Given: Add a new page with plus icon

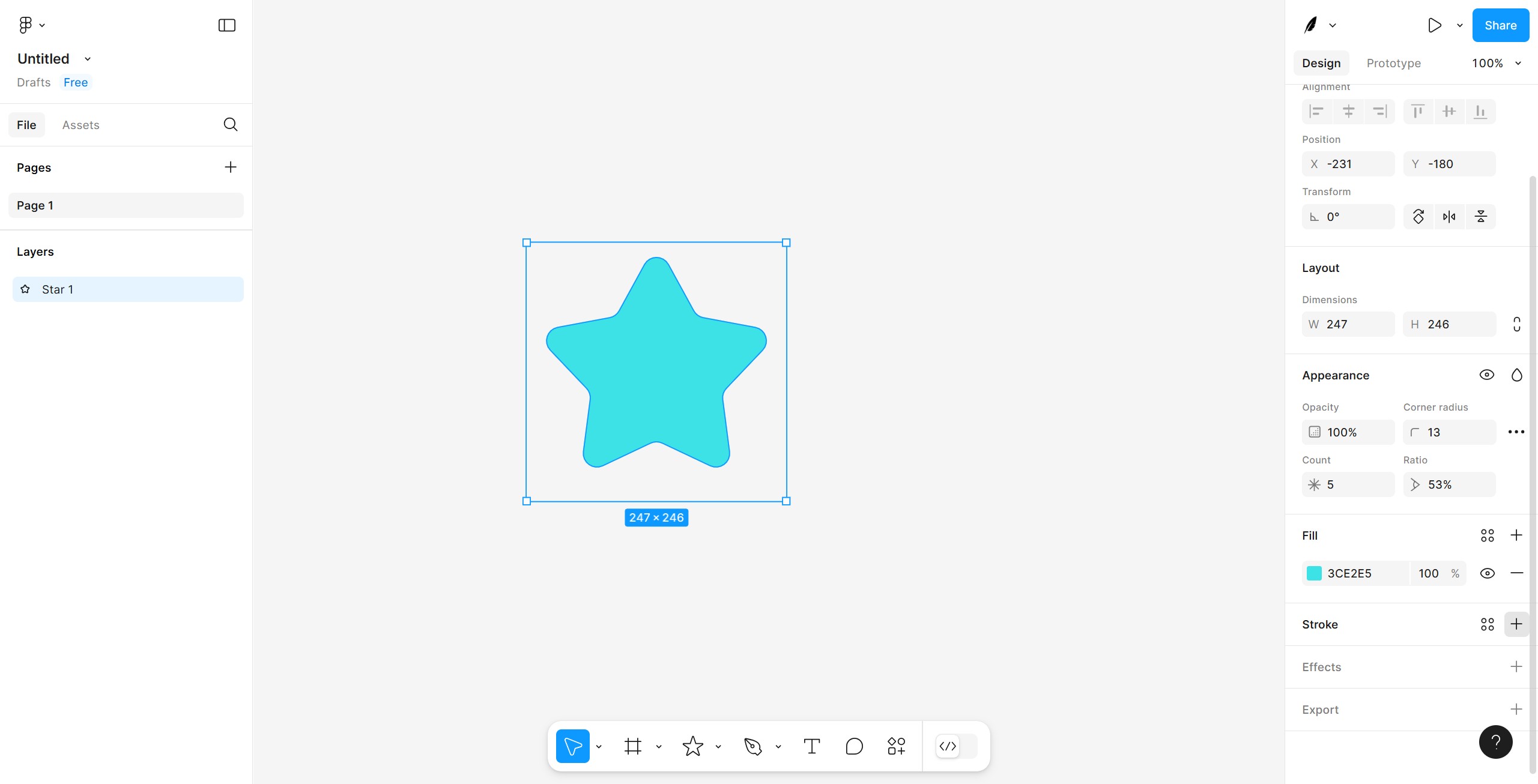Looking at the screenshot, I should pos(231,167).
